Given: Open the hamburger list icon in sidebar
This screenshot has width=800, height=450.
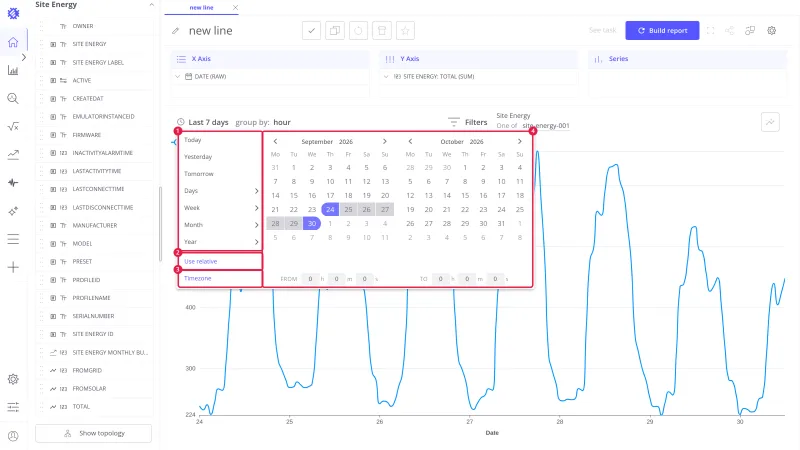Looking at the screenshot, I should pos(13,239).
